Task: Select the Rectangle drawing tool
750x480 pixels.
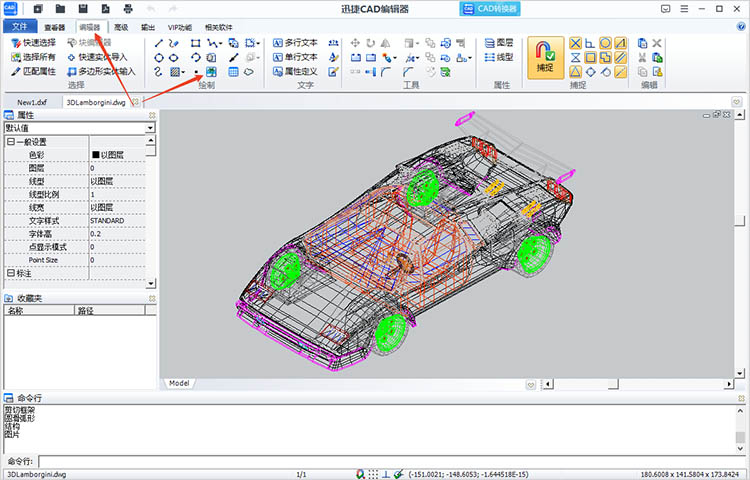Action: coord(196,44)
